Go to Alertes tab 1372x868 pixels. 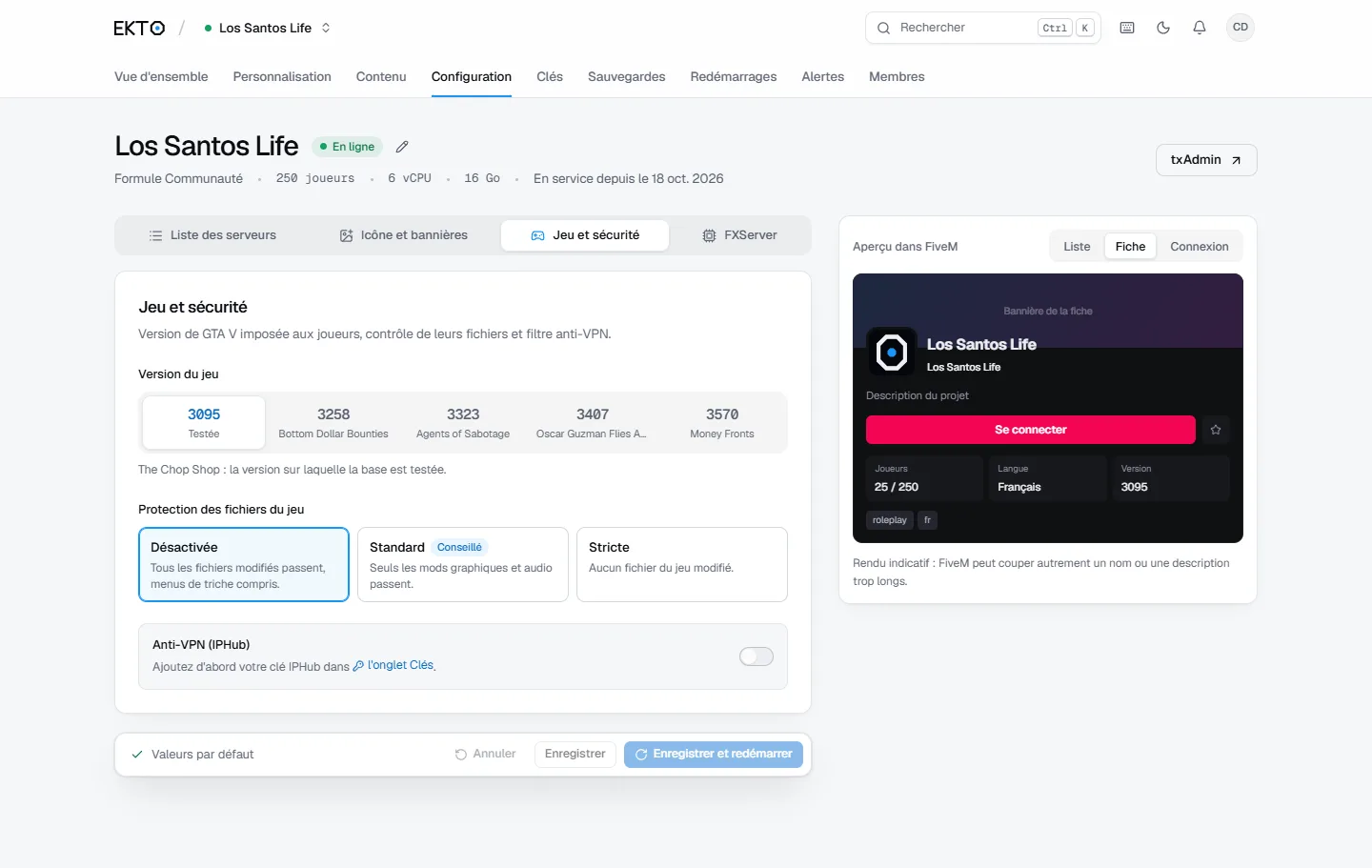tap(823, 76)
